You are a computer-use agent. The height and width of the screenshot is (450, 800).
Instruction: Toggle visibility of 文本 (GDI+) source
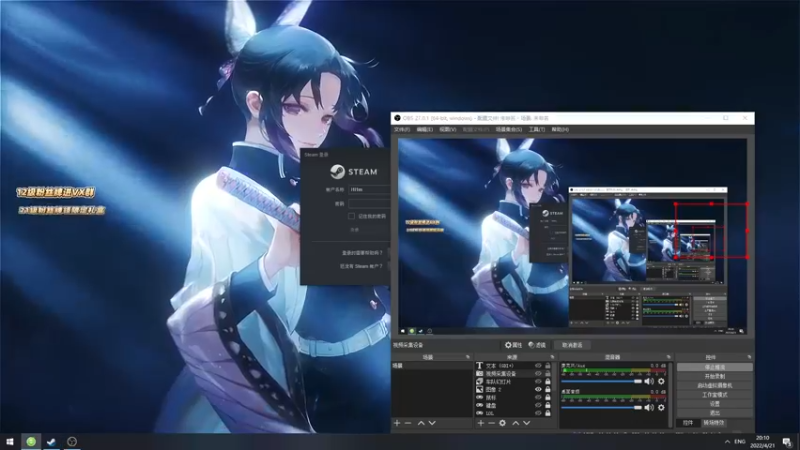(x=538, y=366)
